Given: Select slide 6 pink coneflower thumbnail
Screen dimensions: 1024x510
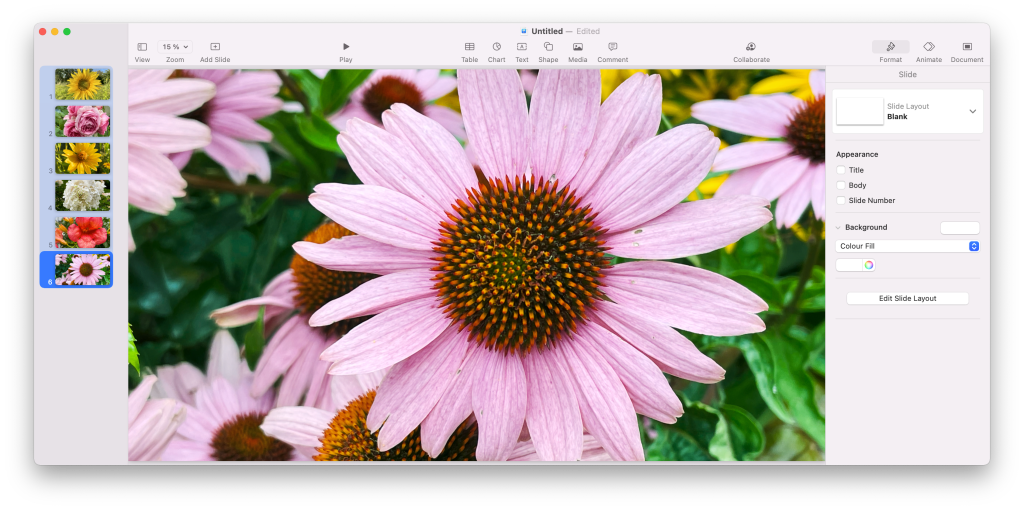Looking at the screenshot, I should coord(82,270).
